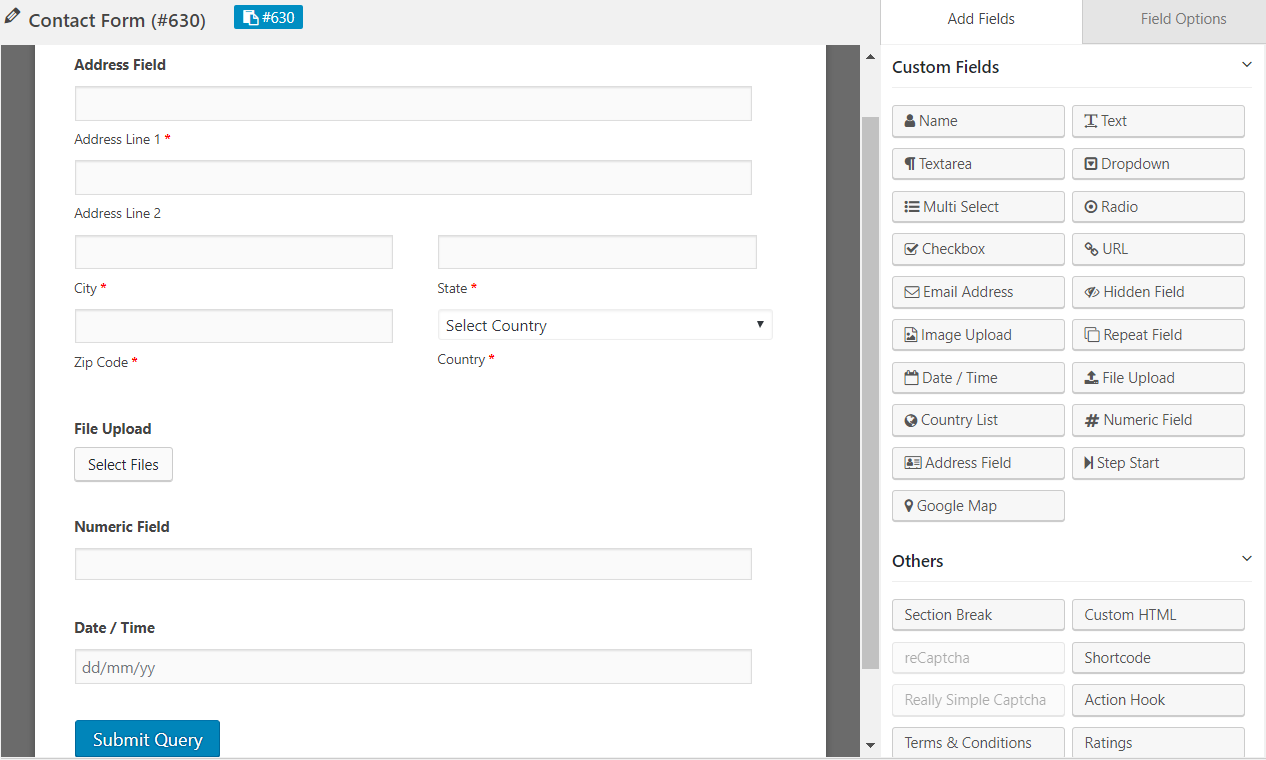Add a Date / Time field
The height and width of the screenshot is (760, 1266).
coord(978,378)
